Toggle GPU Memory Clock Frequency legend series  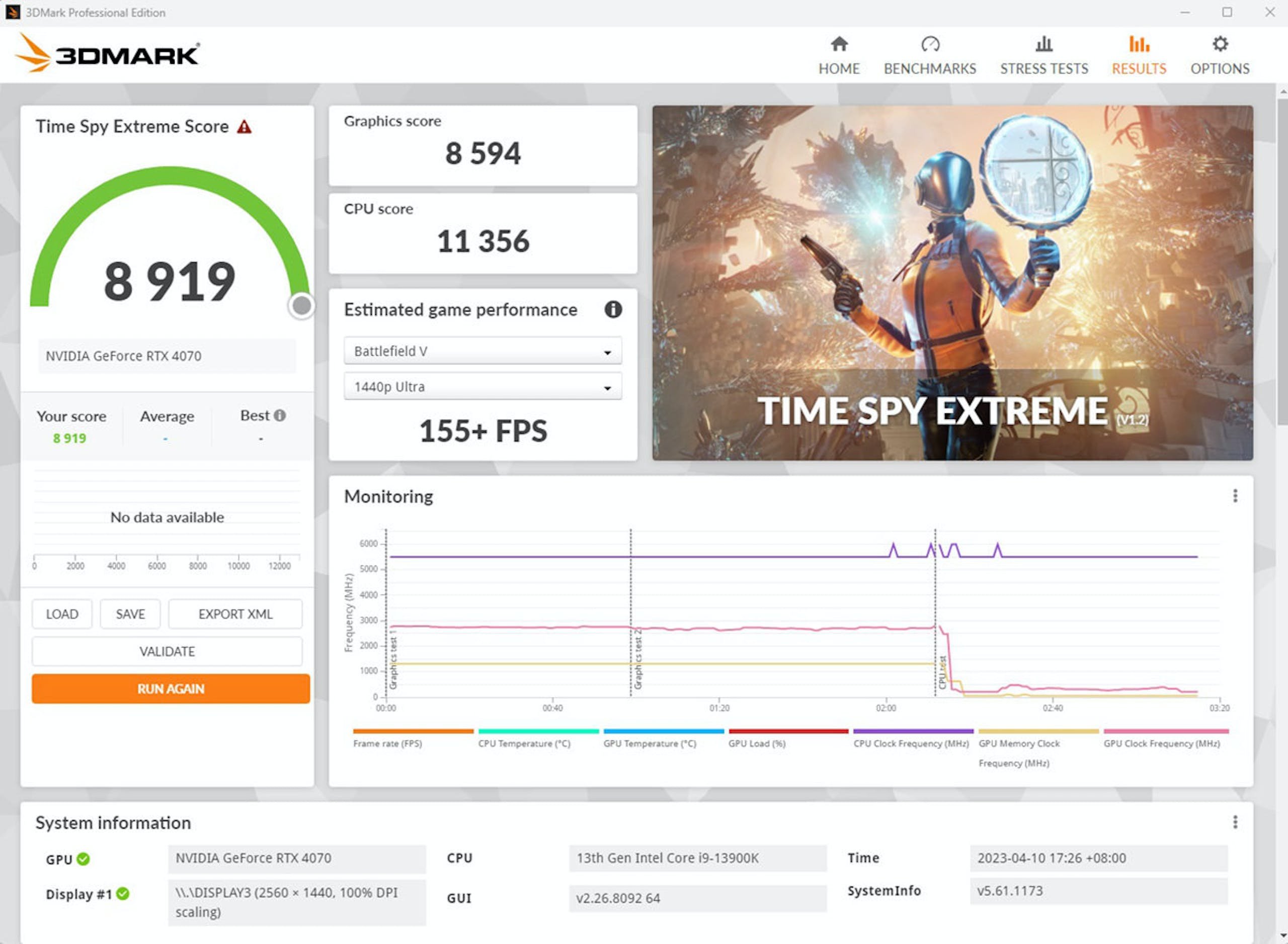[x=1038, y=747]
